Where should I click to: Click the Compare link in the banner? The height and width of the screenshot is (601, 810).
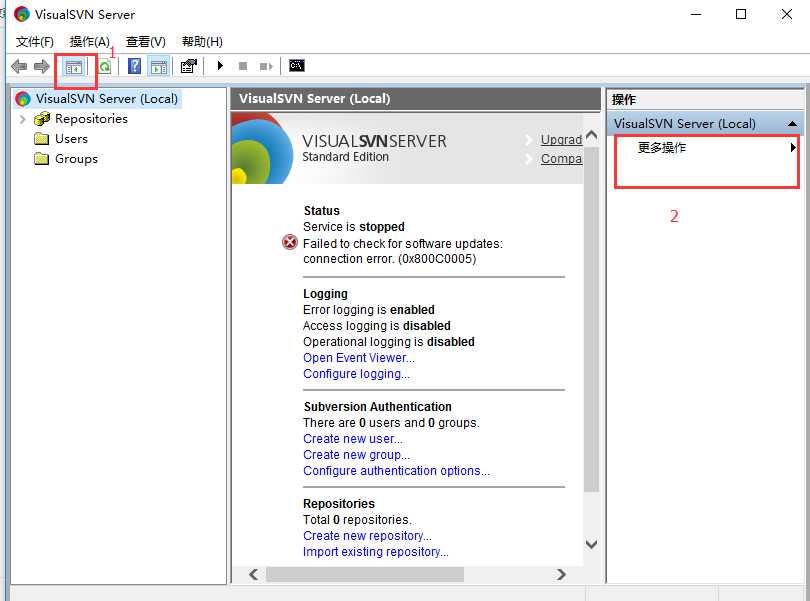coord(561,159)
